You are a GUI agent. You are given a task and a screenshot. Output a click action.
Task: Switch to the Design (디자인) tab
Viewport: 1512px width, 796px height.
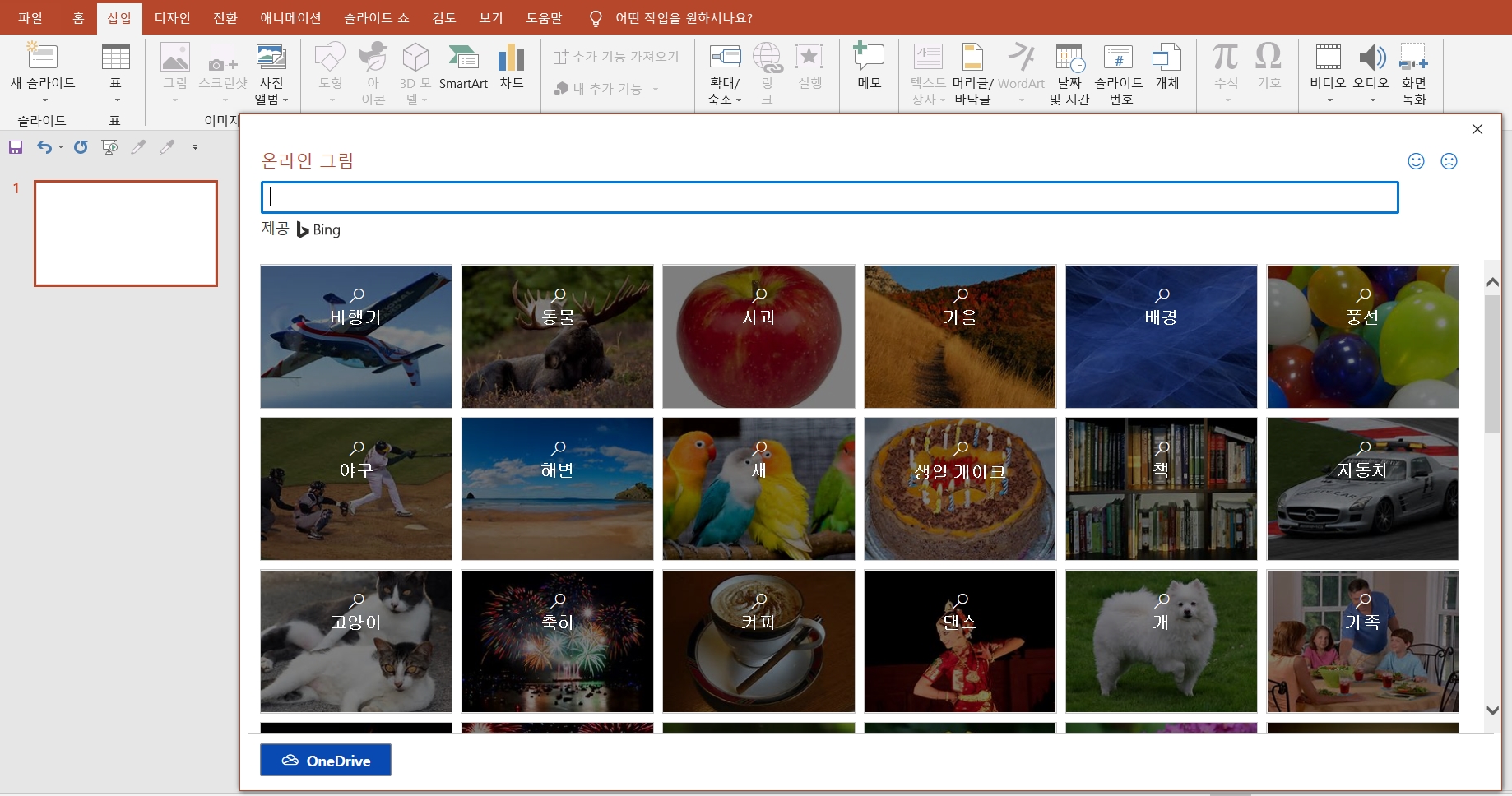pyautogui.click(x=172, y=18)
